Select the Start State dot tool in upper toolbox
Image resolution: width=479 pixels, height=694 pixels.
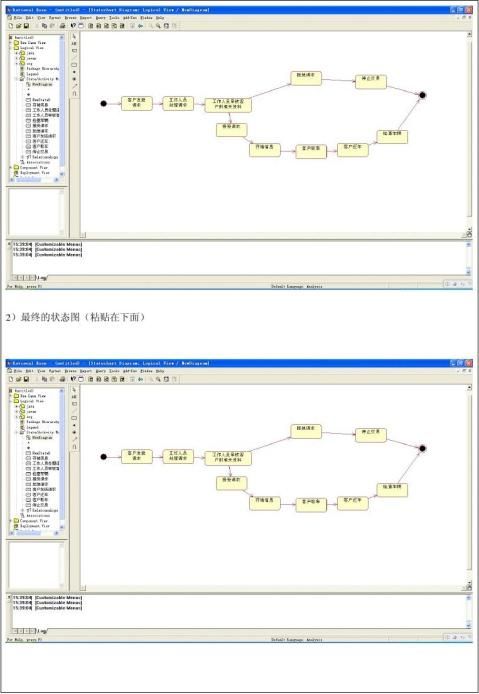[74, 72]
